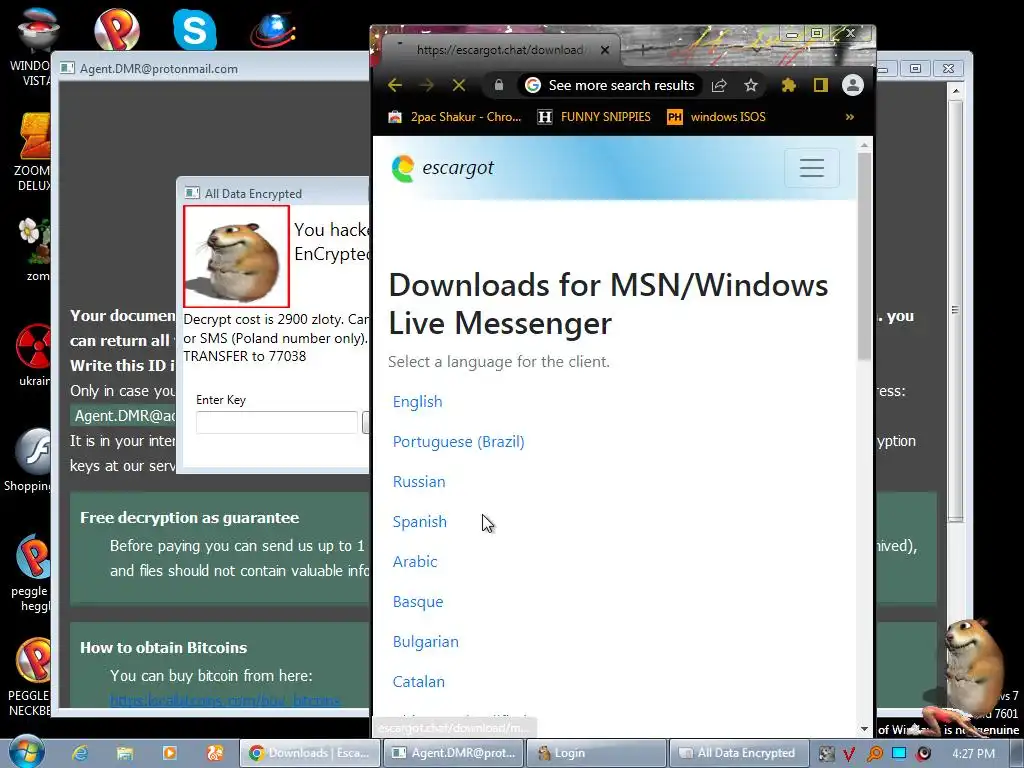Click the Enter Key input field
The height and width of the screenshot is (768, 1024).
point(277,423)
